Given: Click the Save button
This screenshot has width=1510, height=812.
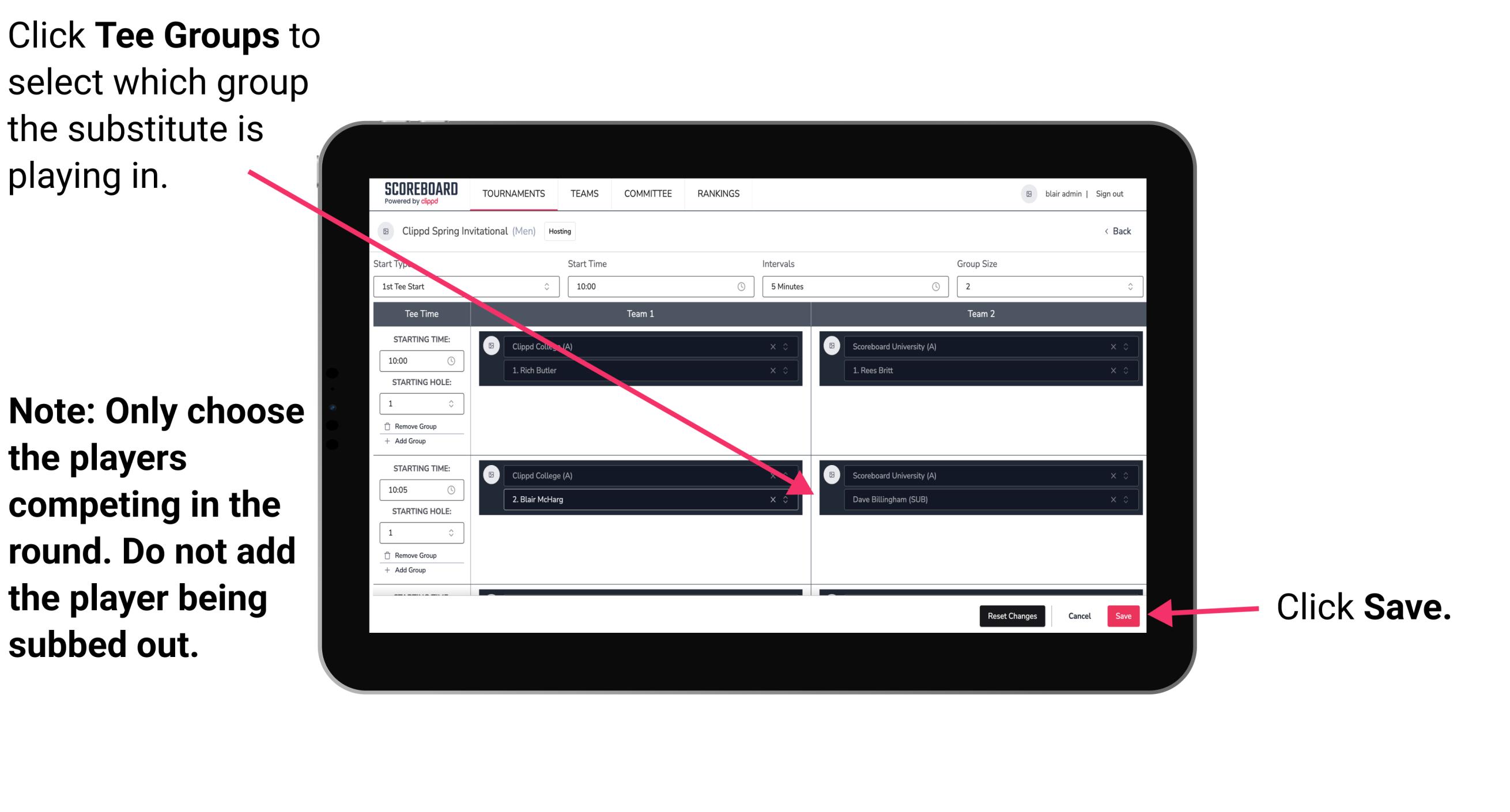Looking at the screenshot, I should (x=1121, y=615).
